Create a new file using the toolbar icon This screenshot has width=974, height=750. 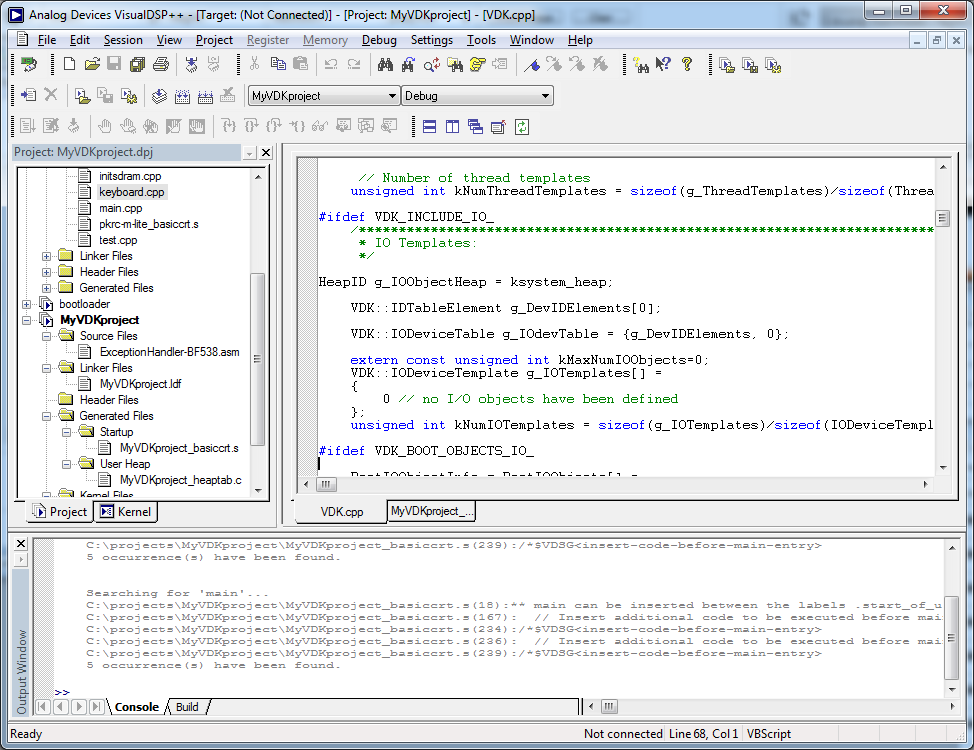69,65
